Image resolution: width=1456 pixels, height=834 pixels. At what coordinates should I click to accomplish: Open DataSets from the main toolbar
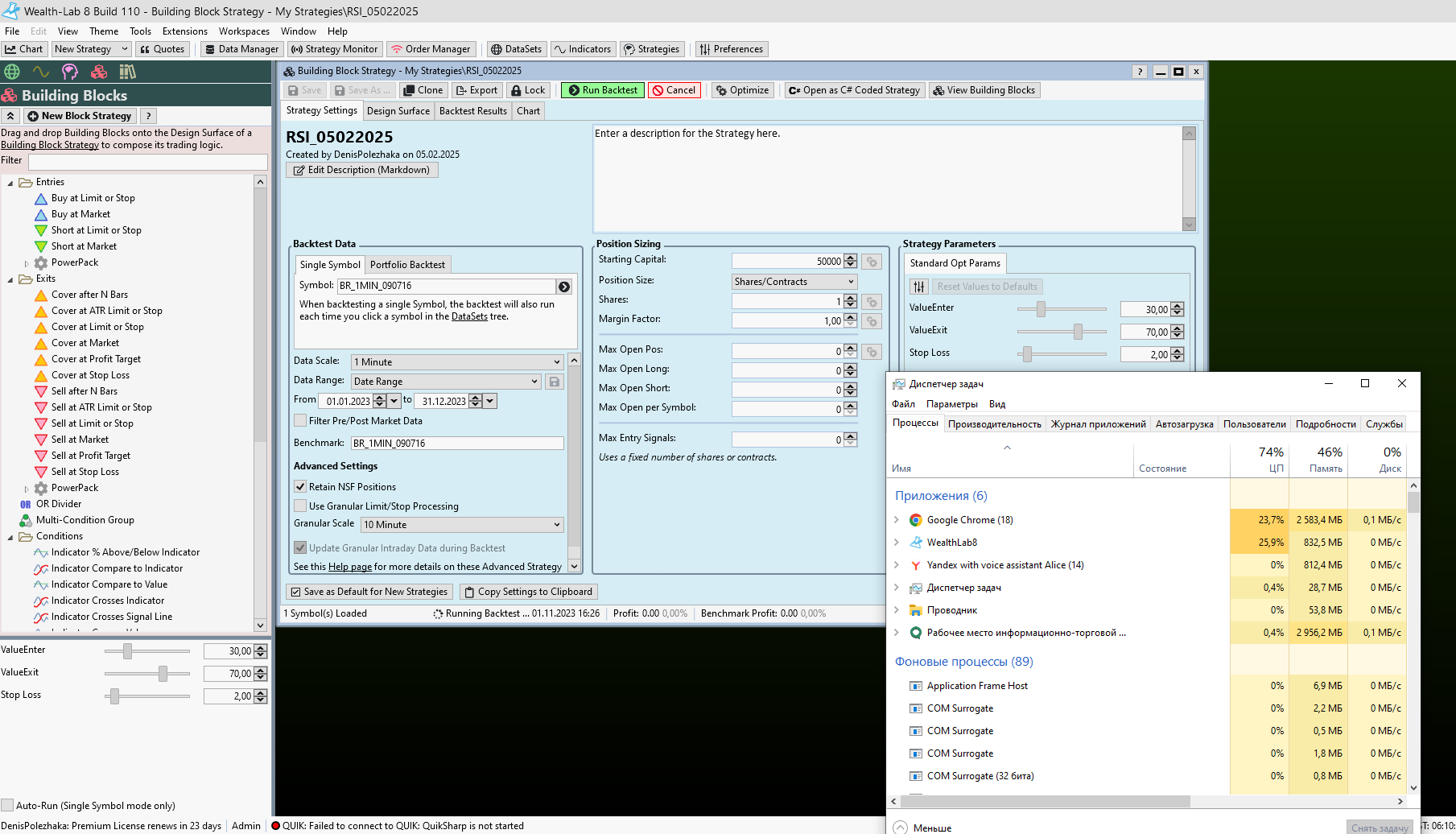click(517, 49)
